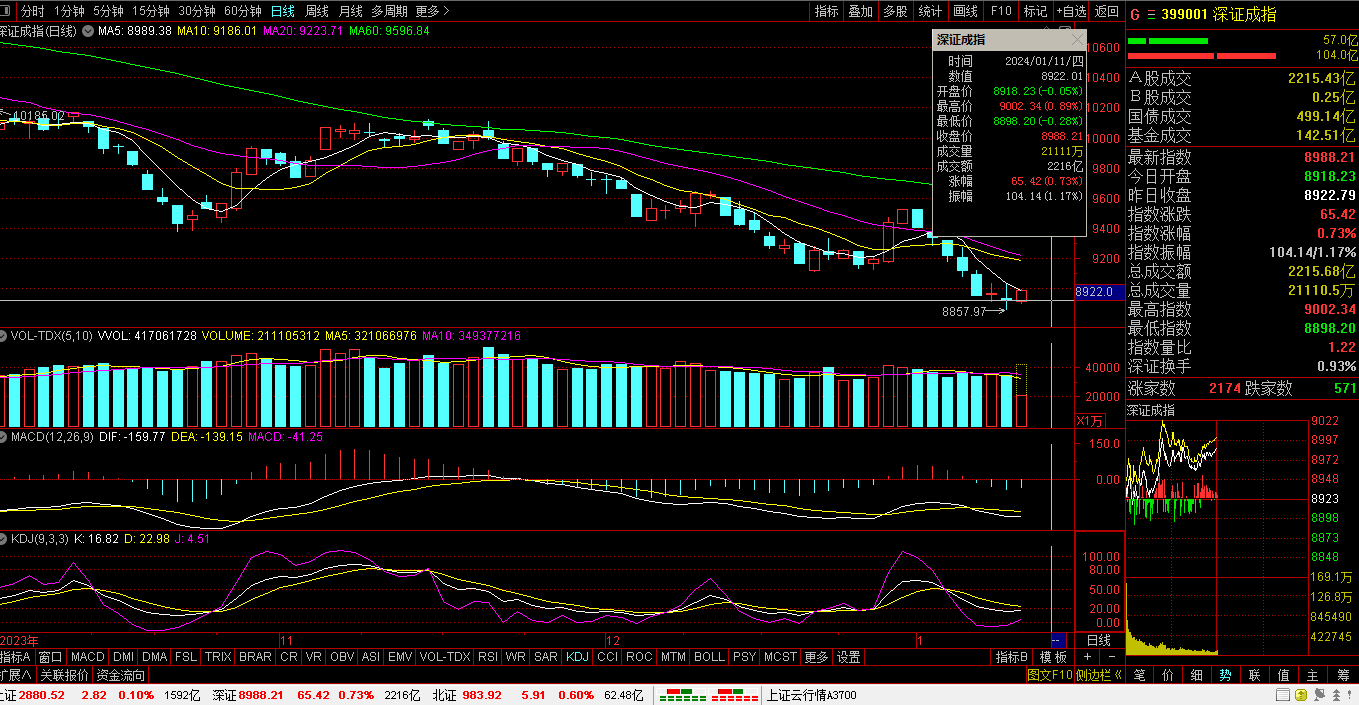
Task: Select the MCST indicator tab
Action: 780,657
